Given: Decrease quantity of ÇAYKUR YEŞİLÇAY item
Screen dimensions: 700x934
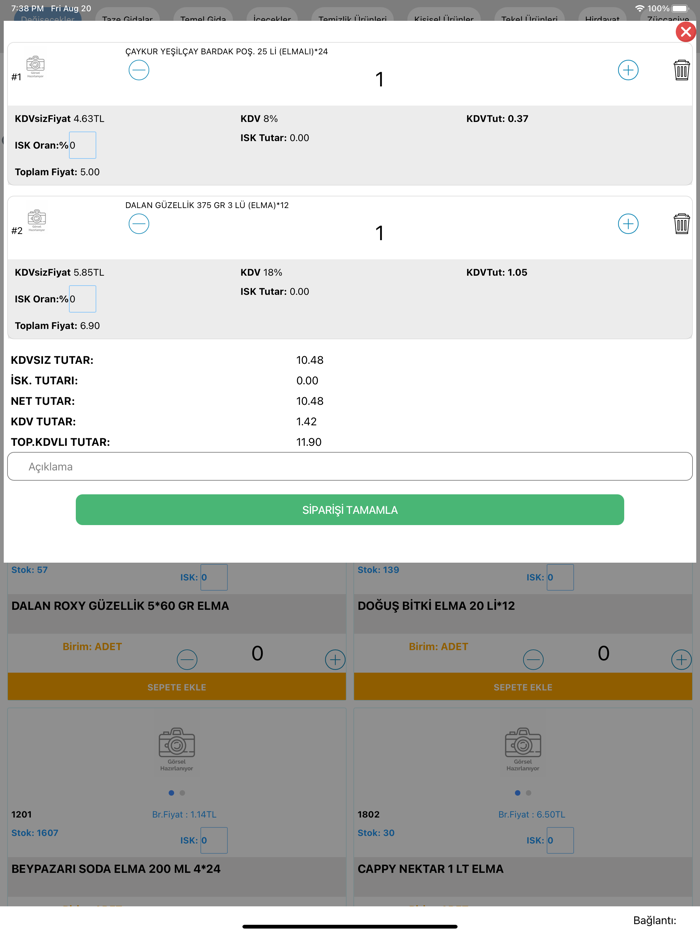Looking at the screenshot, I should coord(139,70).
